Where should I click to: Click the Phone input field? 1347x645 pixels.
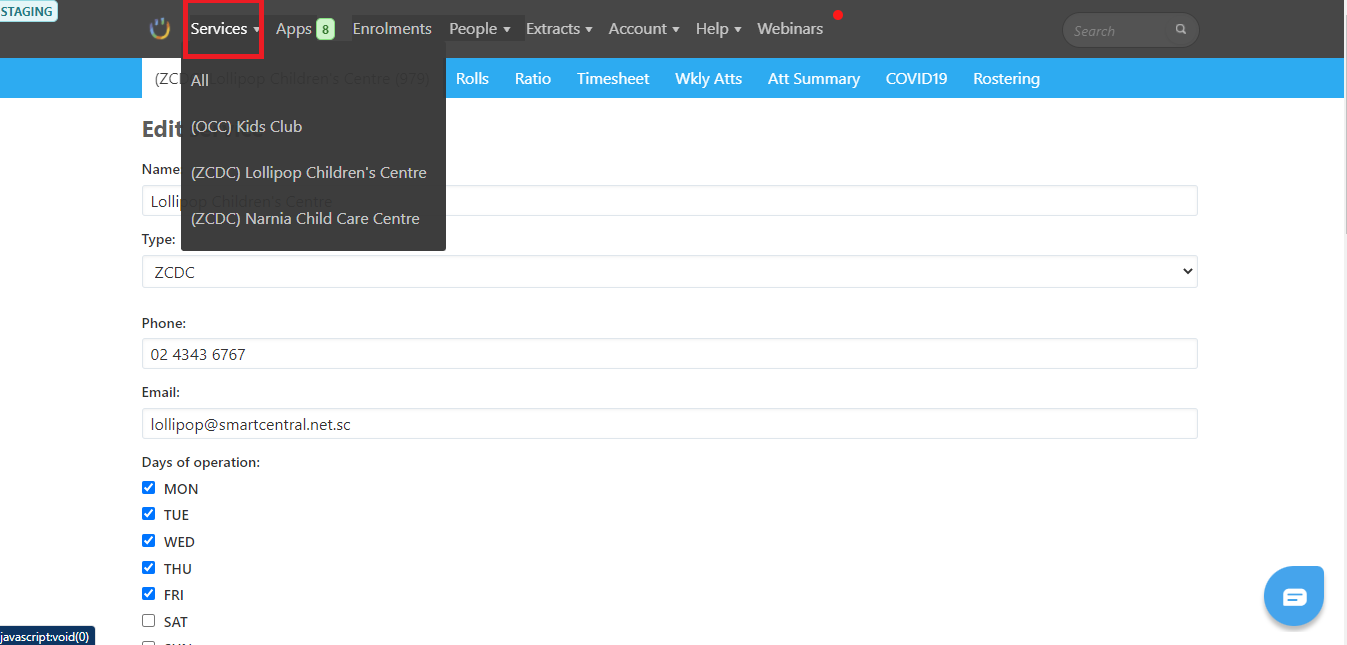(670, 354)
